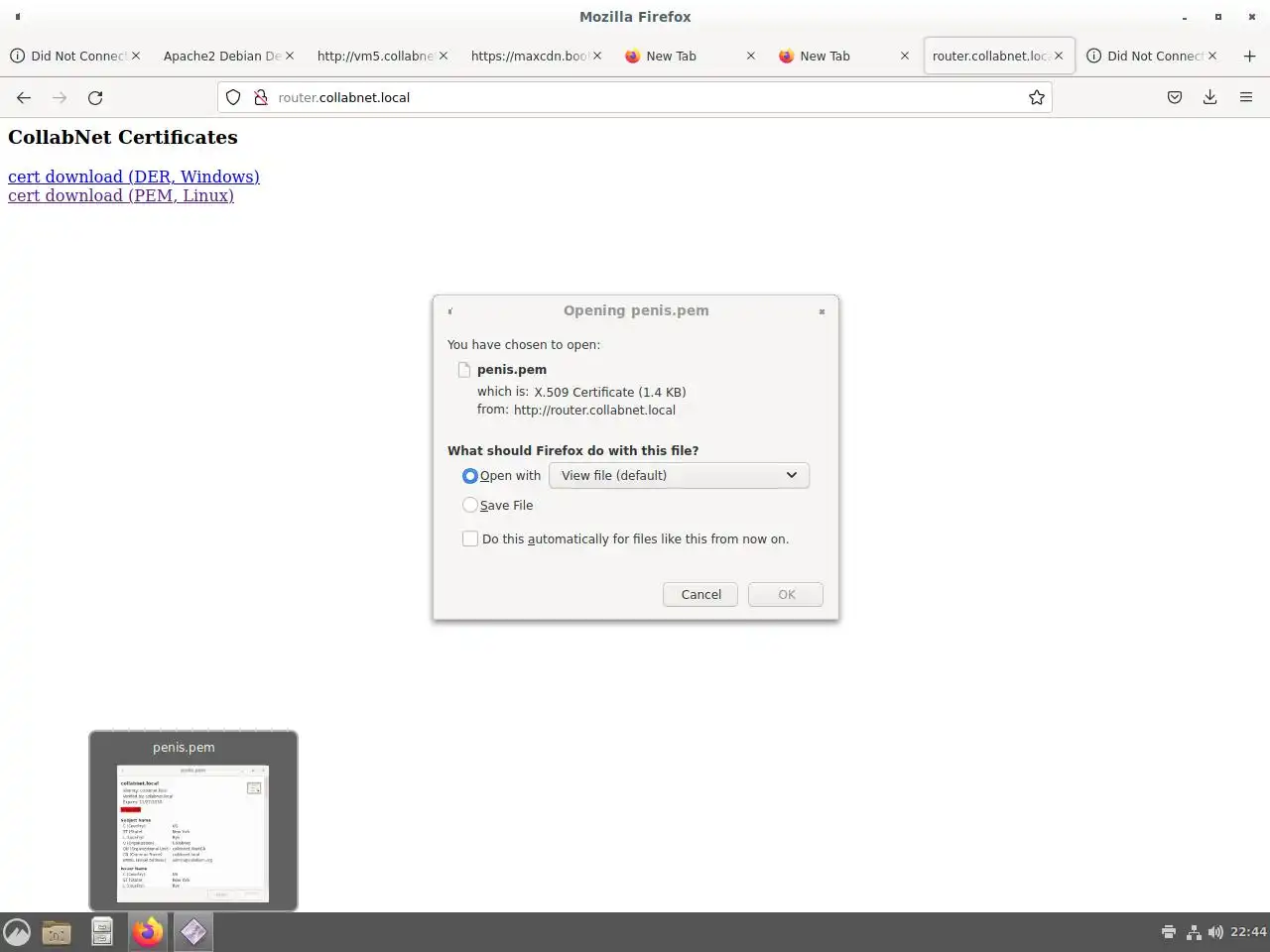Open the desktop application menu launcher
The height and width of the screenshot is (952, 1270).
pyautogui.click(x=17, y=932)
